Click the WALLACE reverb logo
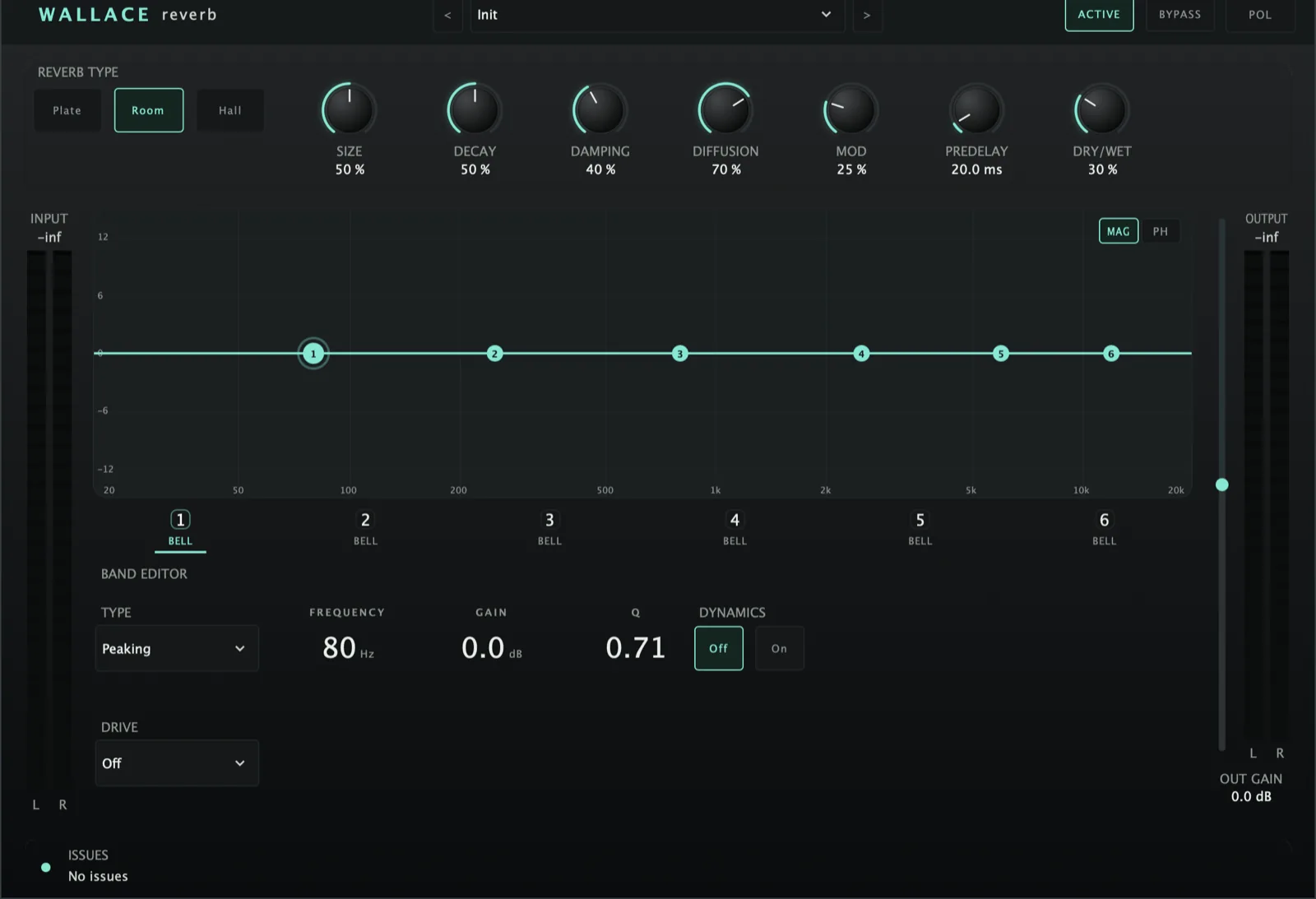The width and height of the screenshot is (1316, 899). point(127,15)
